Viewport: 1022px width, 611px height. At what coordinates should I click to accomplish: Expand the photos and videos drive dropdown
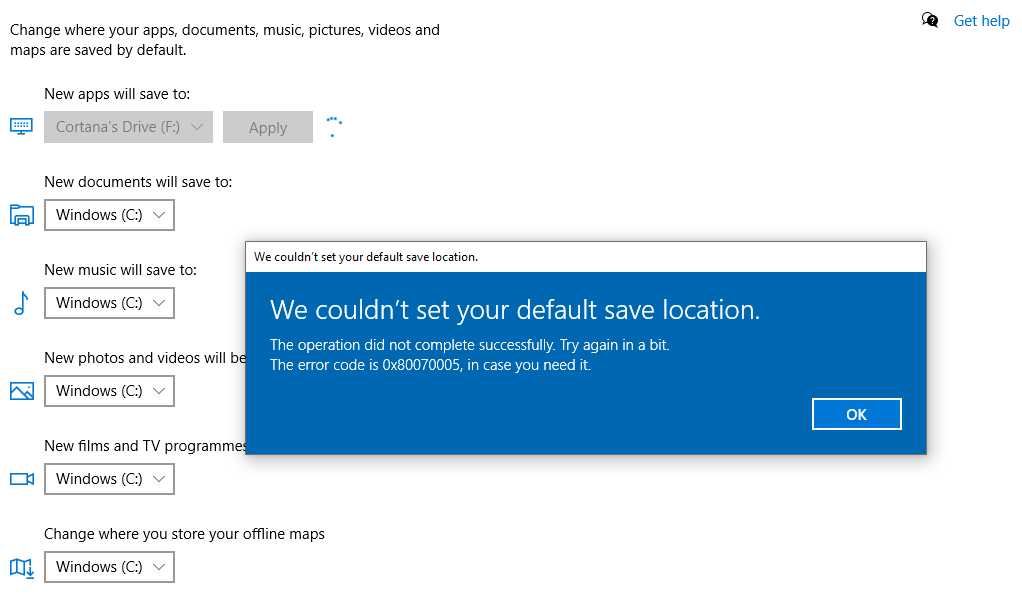tap(110, 391)
